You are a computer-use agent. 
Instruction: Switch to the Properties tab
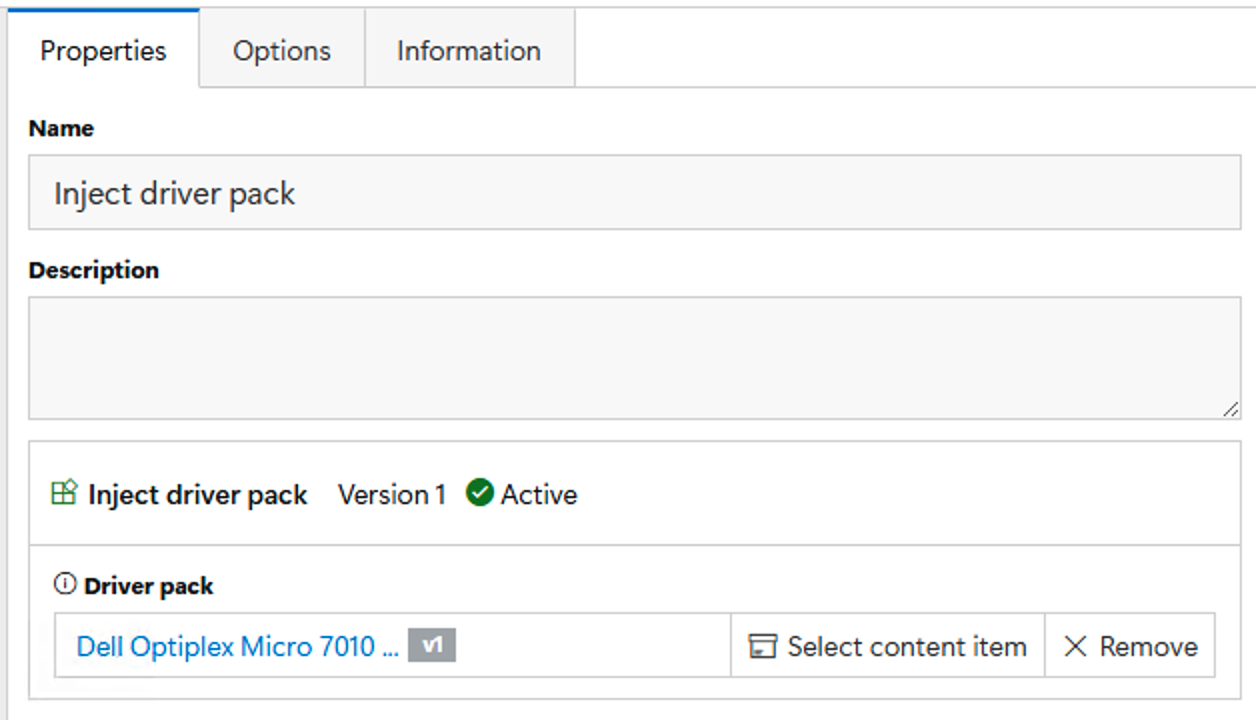103,51
